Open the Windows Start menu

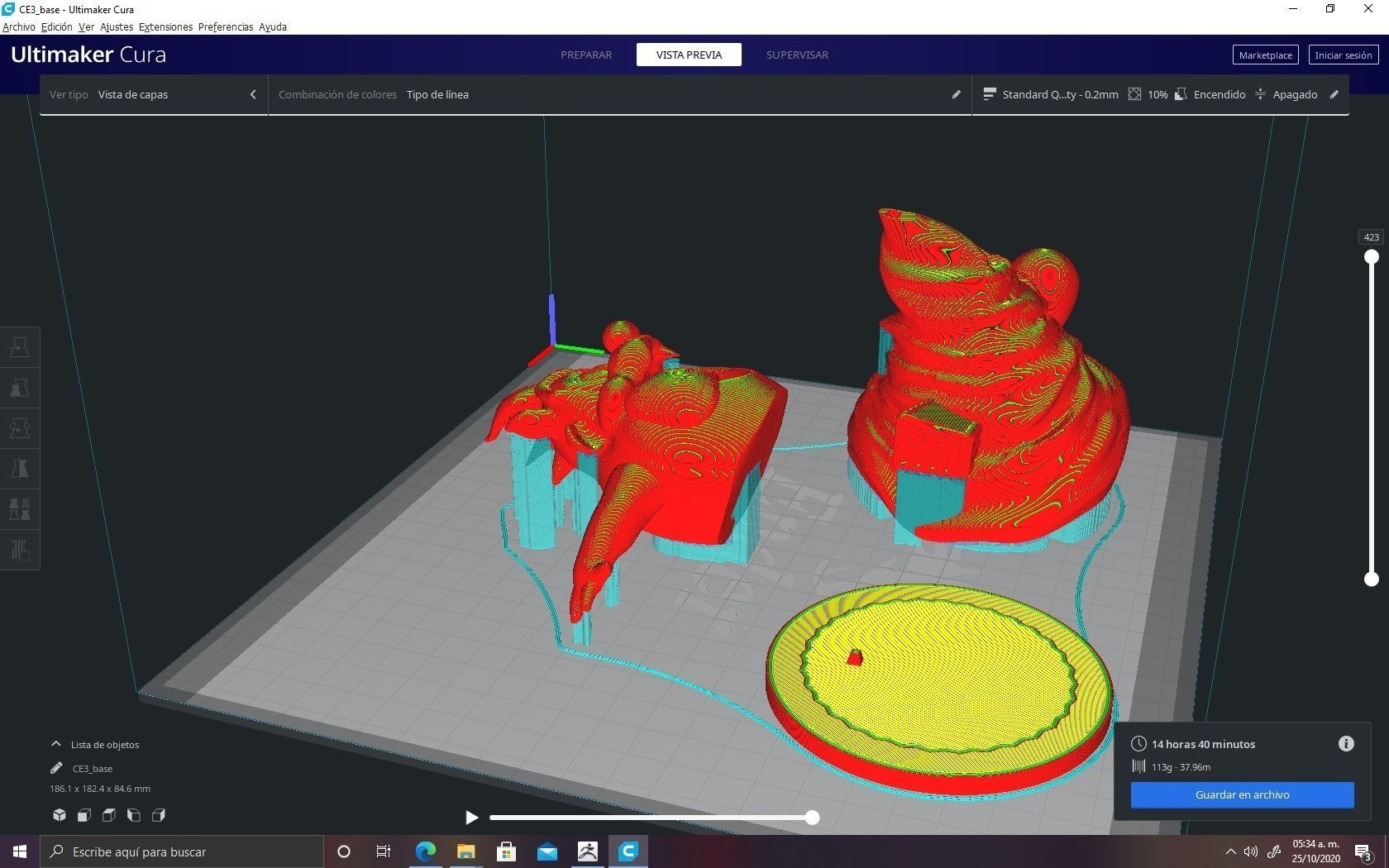pyautogui.click(x=20, y=851)
